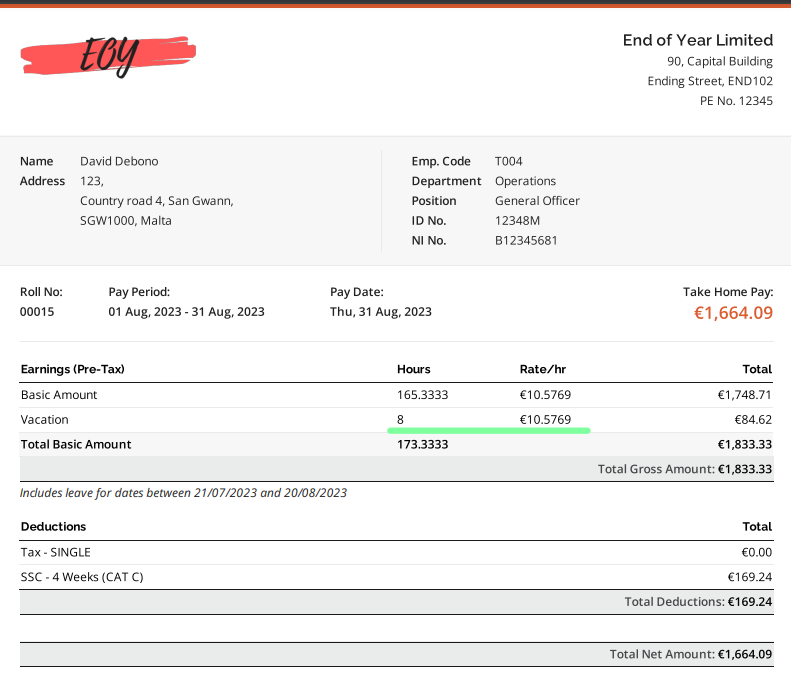Click the EOY company logo
The height and width of the screenshot is (688, 791).
click(x=108, y=56)
